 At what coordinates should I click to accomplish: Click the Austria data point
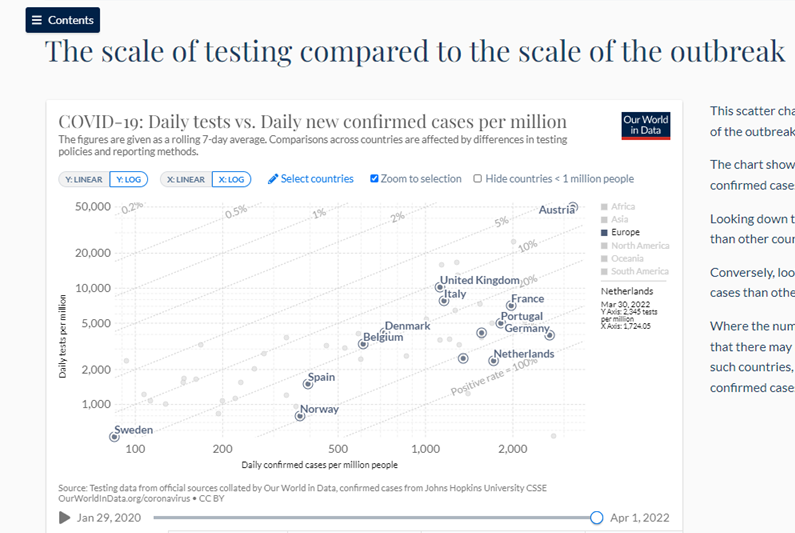click(x=573, y=208)
